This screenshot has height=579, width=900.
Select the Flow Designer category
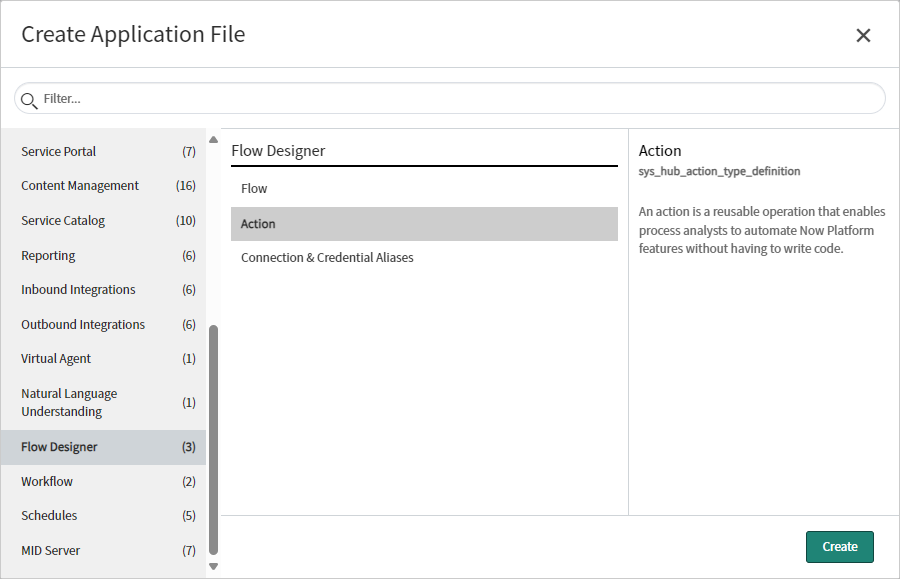[103, 447]
